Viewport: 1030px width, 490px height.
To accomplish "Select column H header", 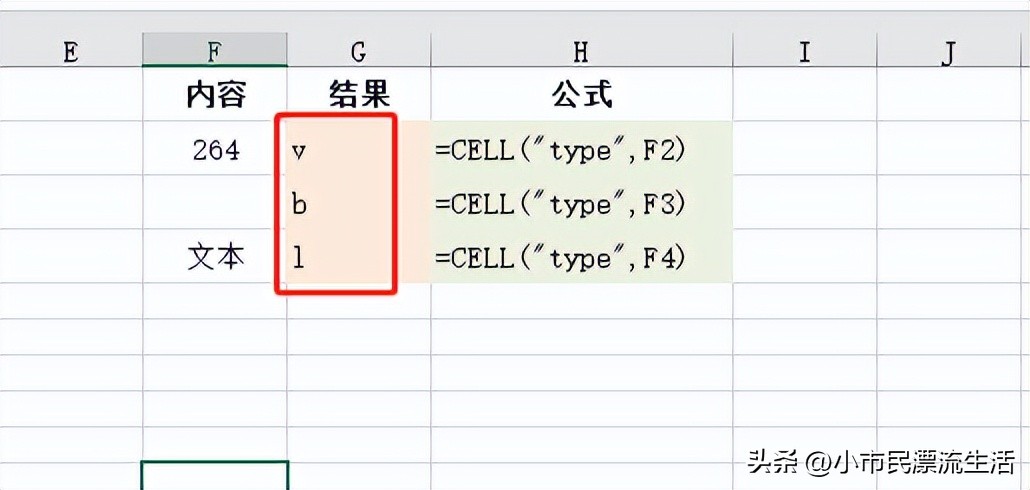I will tap(581, 52).
